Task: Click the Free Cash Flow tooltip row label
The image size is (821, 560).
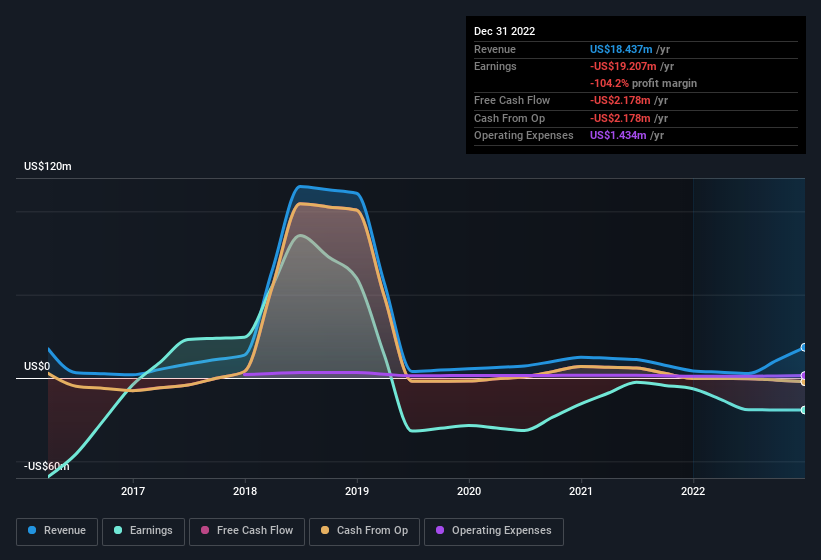Action: coord(512,100)
